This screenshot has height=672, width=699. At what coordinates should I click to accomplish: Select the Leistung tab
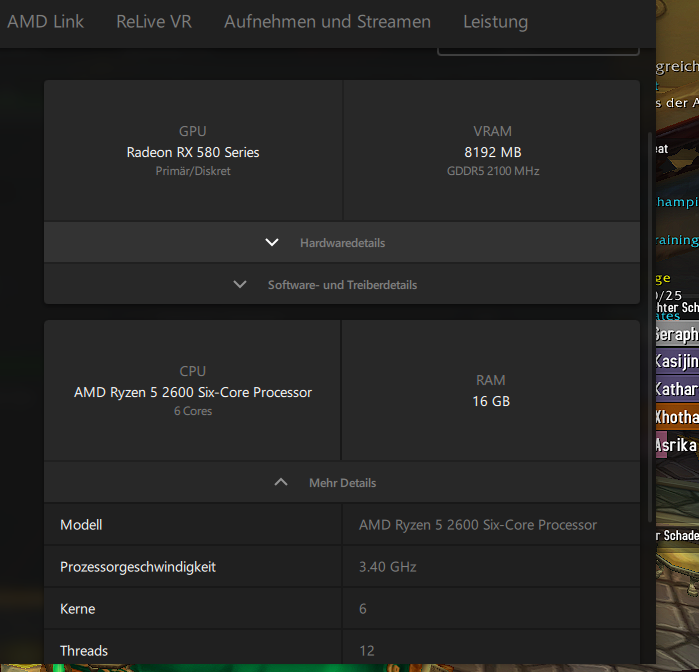[x=495, y=21]
